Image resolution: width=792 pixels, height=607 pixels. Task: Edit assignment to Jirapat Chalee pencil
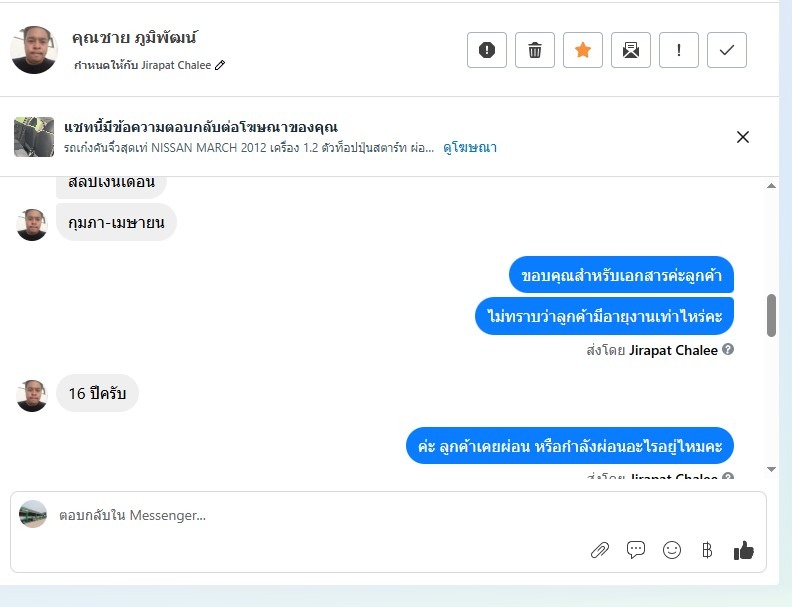coord(220,65)
